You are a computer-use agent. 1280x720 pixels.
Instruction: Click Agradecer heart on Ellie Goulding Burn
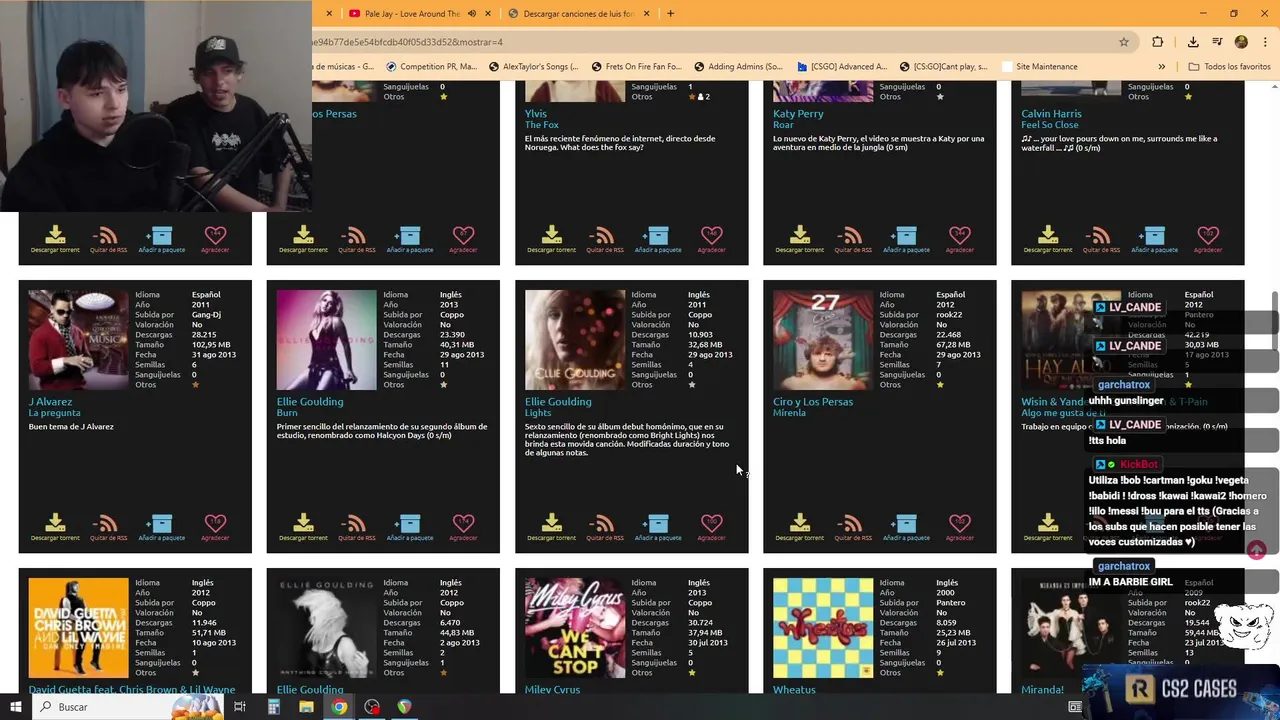[463, 527]
